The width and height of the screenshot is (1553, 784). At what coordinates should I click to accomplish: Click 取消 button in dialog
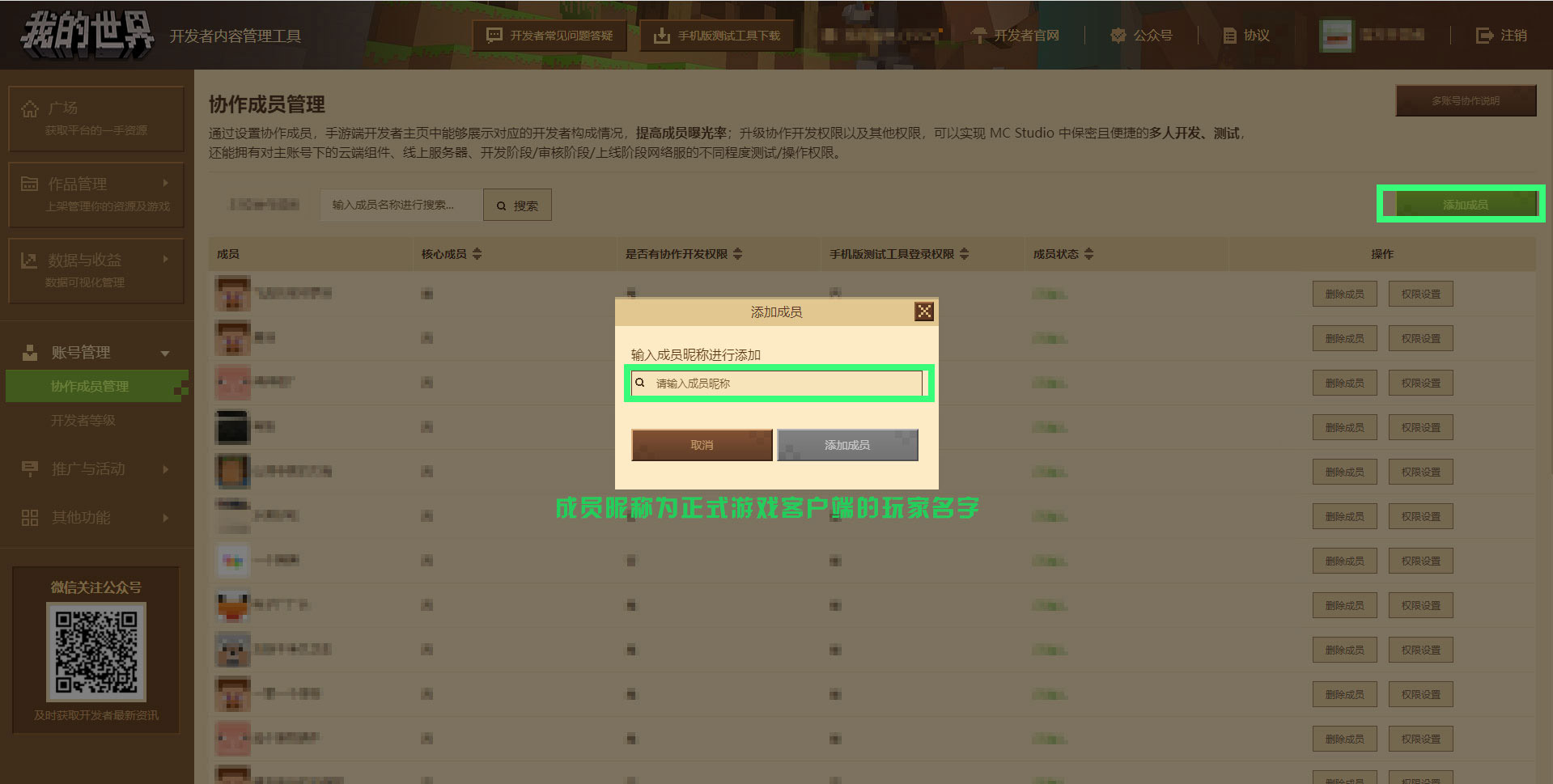[702, 445]
